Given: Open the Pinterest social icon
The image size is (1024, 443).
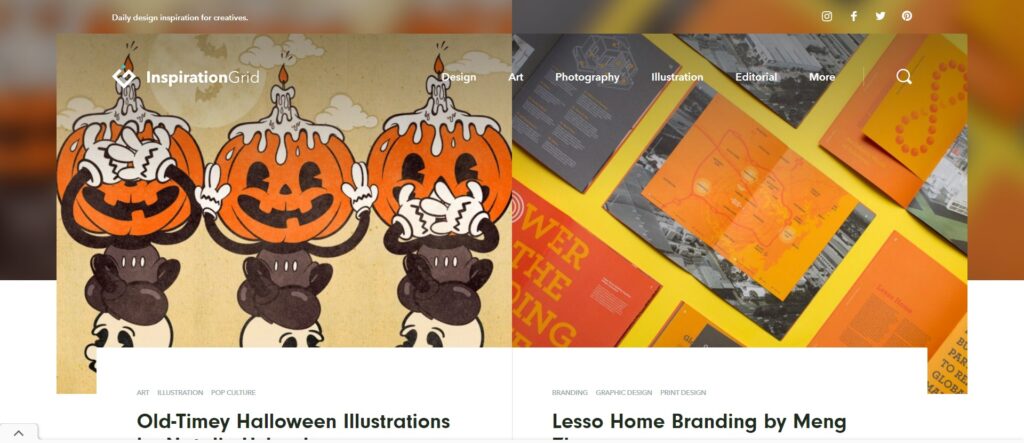Looking at the screenshot, I should point(907,16).
